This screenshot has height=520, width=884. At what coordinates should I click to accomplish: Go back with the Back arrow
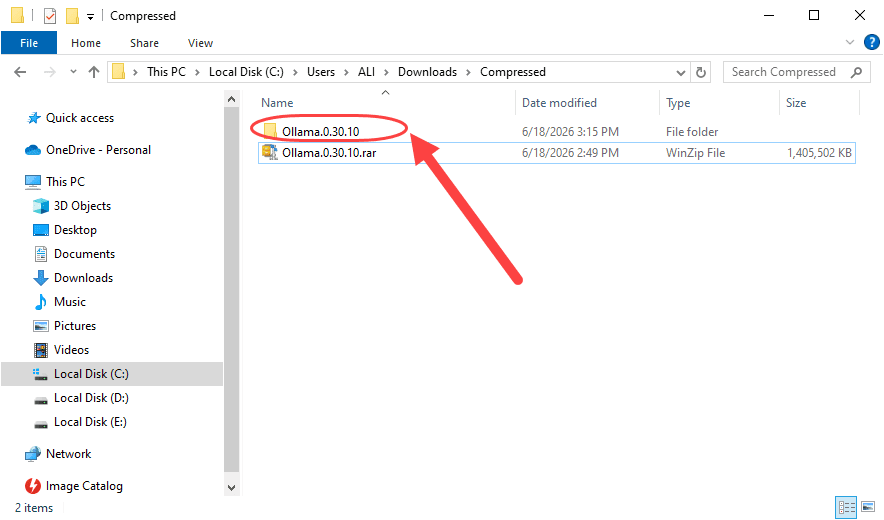[x=20, y=72]
